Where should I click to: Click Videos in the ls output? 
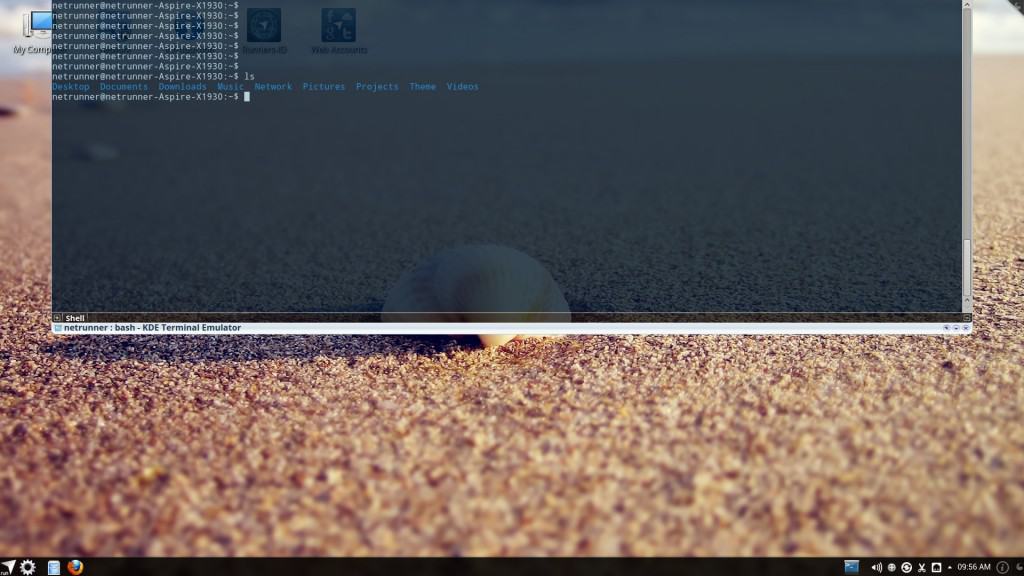[x=462, y=86]
